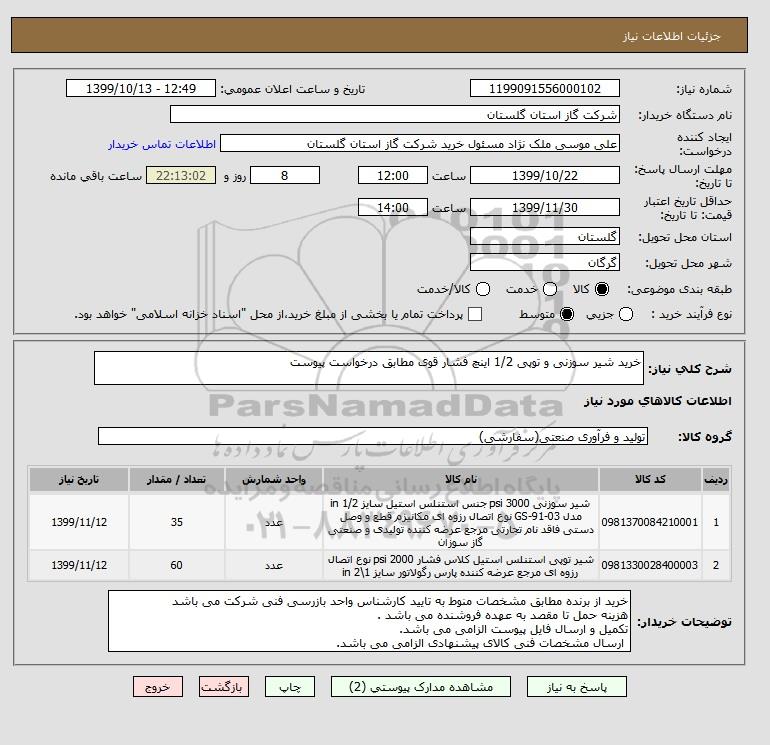The height and width of the screenshot is (745, 770).
Task: Click the buyer name field شرکت گاز استان گلستان
Action: (x=394, y=114)
